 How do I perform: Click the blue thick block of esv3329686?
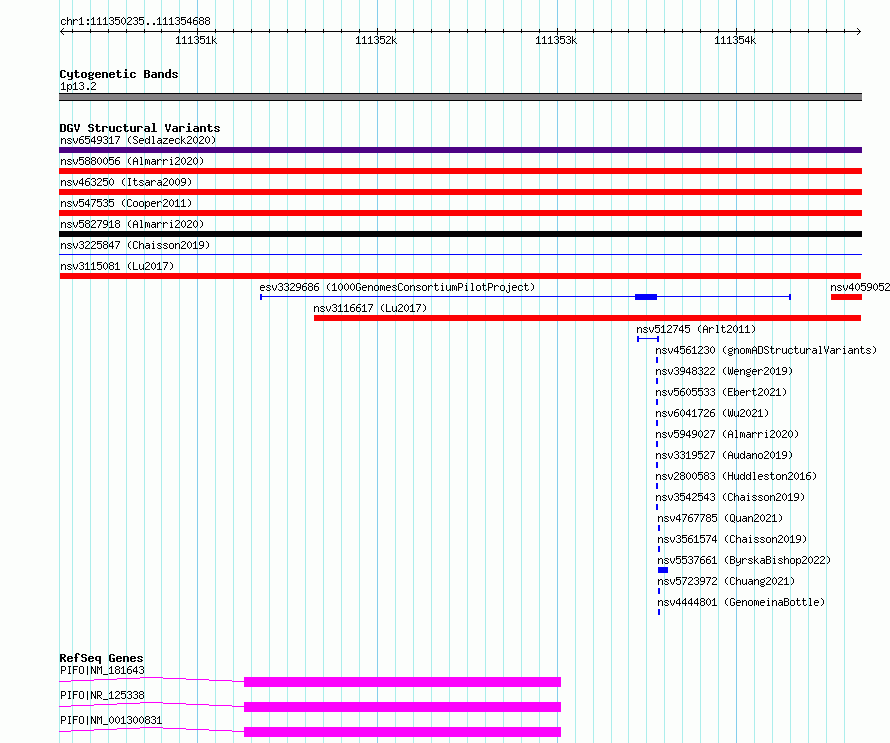click(646, 297)
